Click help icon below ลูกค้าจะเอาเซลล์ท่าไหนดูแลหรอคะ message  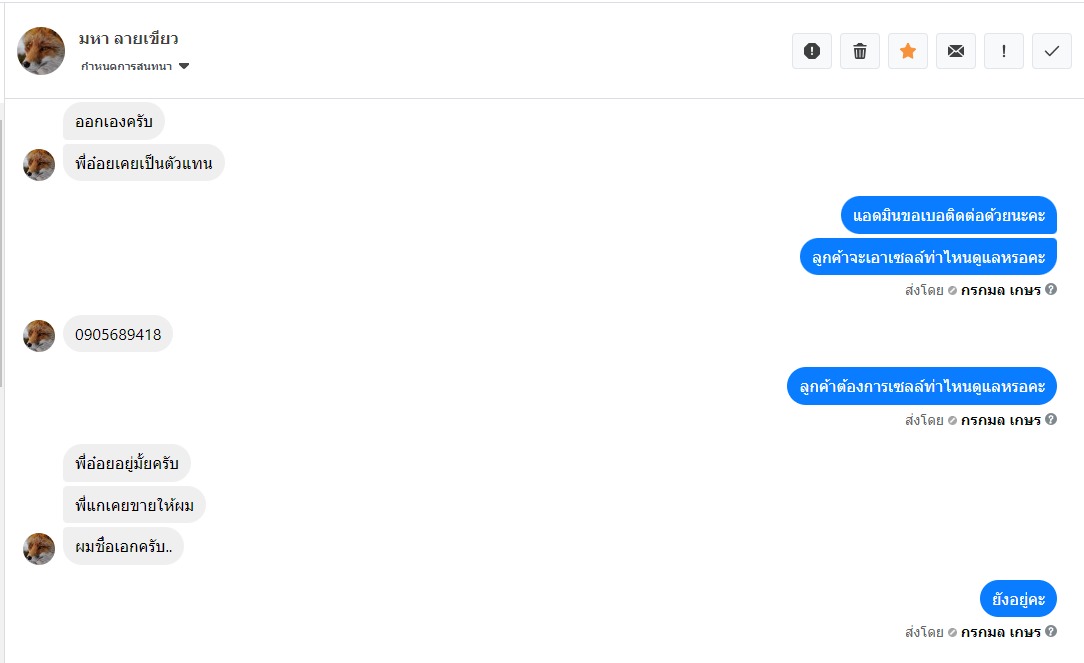1051,290
